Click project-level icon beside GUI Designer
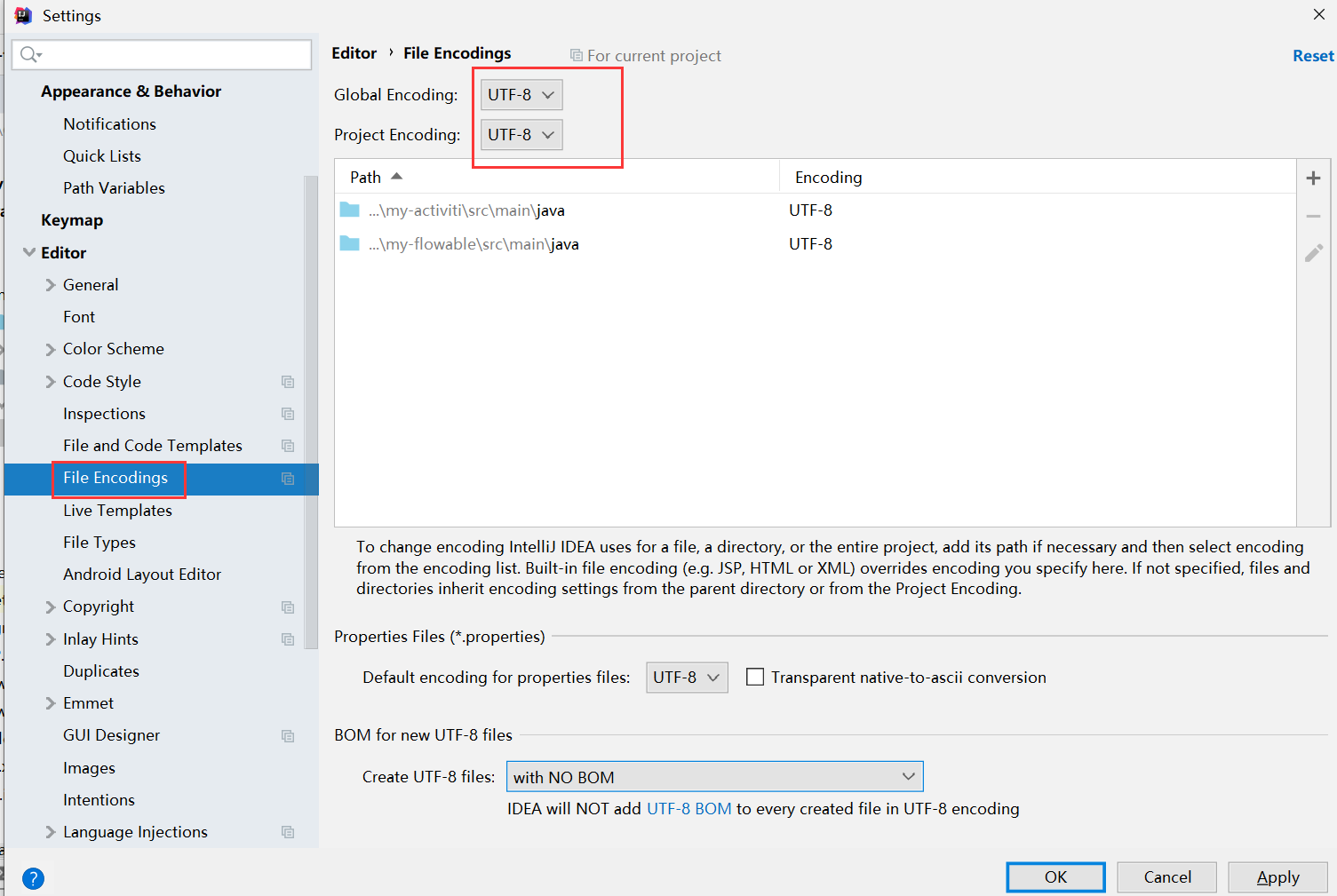1337x896 pixels. click(x=288, y=736)
